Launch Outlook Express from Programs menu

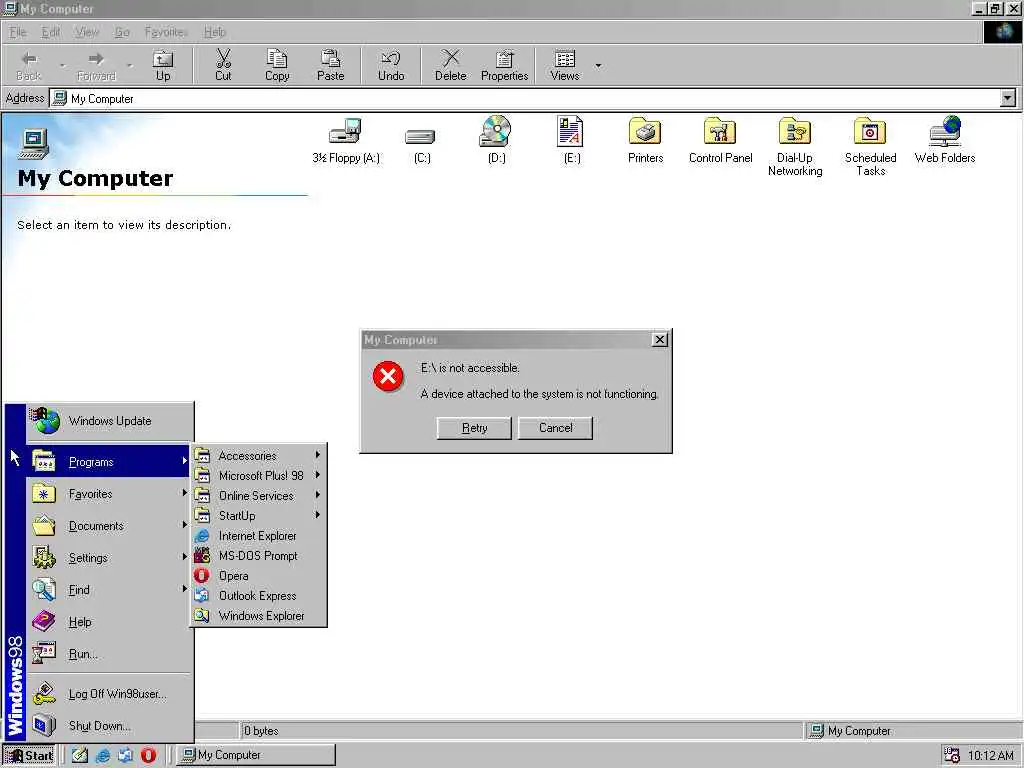[x=259, y=596]
